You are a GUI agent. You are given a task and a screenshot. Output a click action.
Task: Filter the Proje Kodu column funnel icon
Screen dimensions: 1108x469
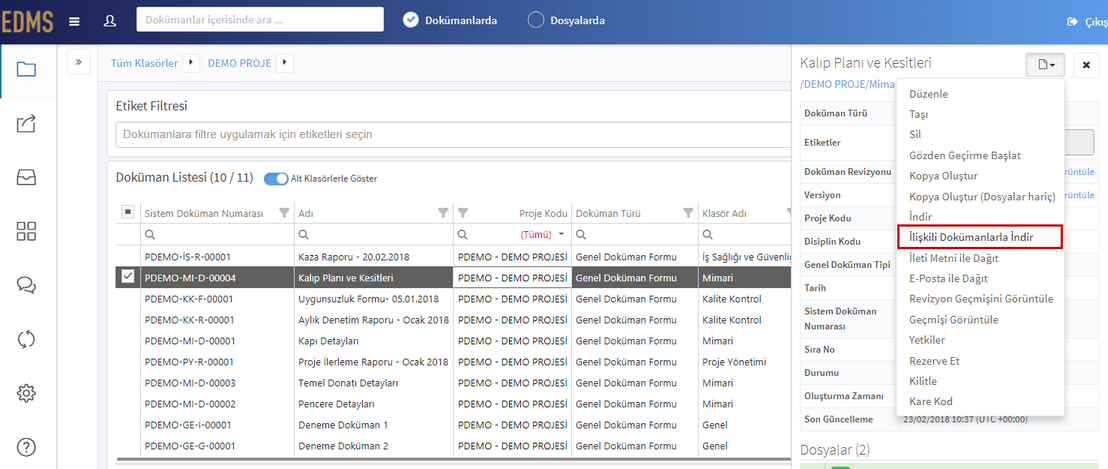(464, 213)
